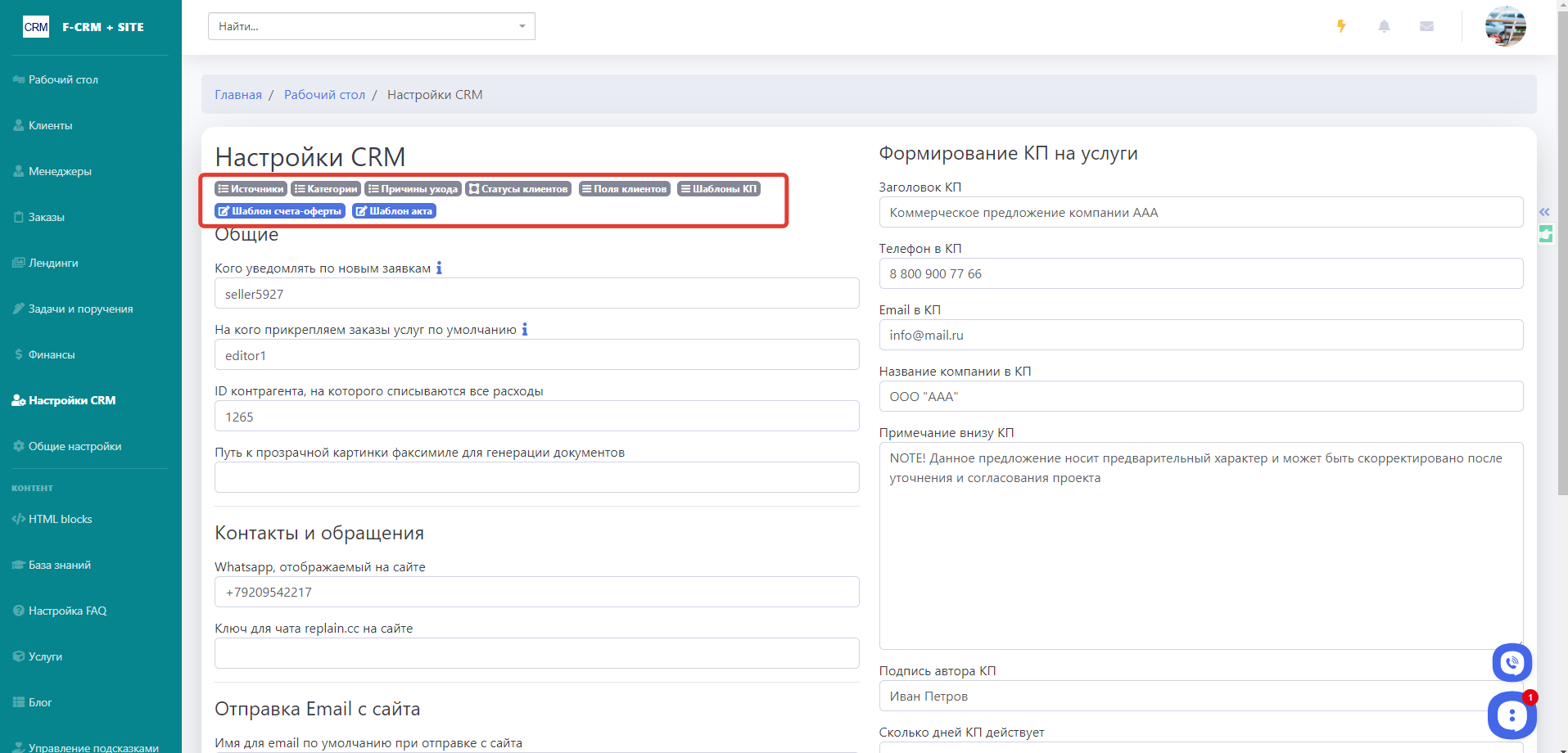Image resolution: width=1568 pixels, height=753 pixels.
Task: Click the Заголовок КП input field
Action: [x=1200, y=213]
